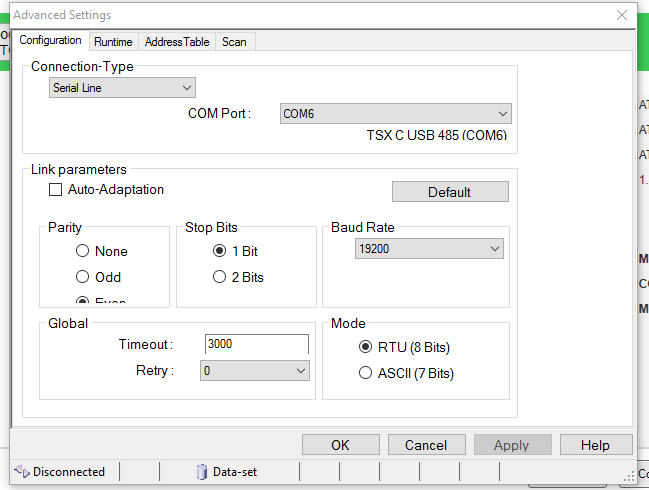Click the Disconnected status text
Screen dimensions: 649x490
pyautogui.click(x=69, y=472)
